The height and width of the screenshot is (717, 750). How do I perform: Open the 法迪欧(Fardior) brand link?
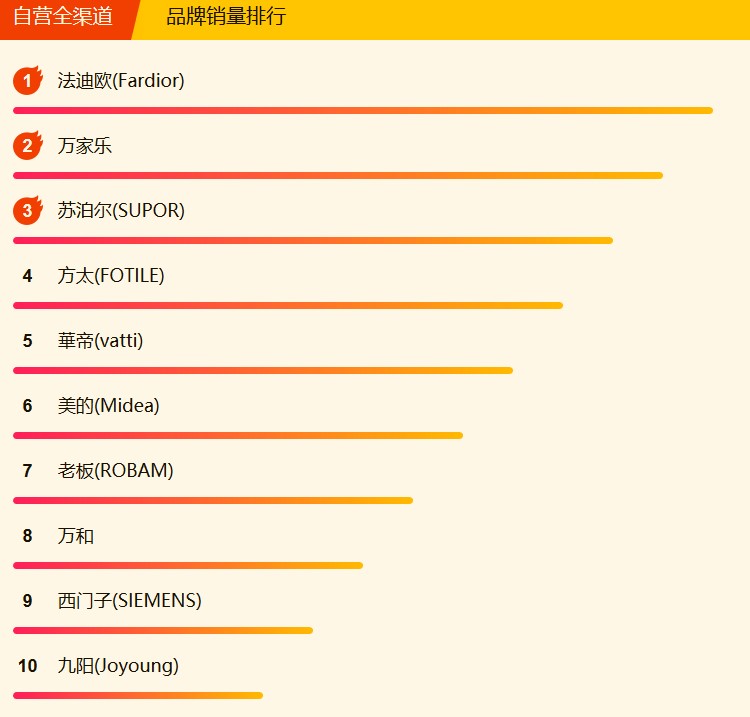(x=121, y=81)
